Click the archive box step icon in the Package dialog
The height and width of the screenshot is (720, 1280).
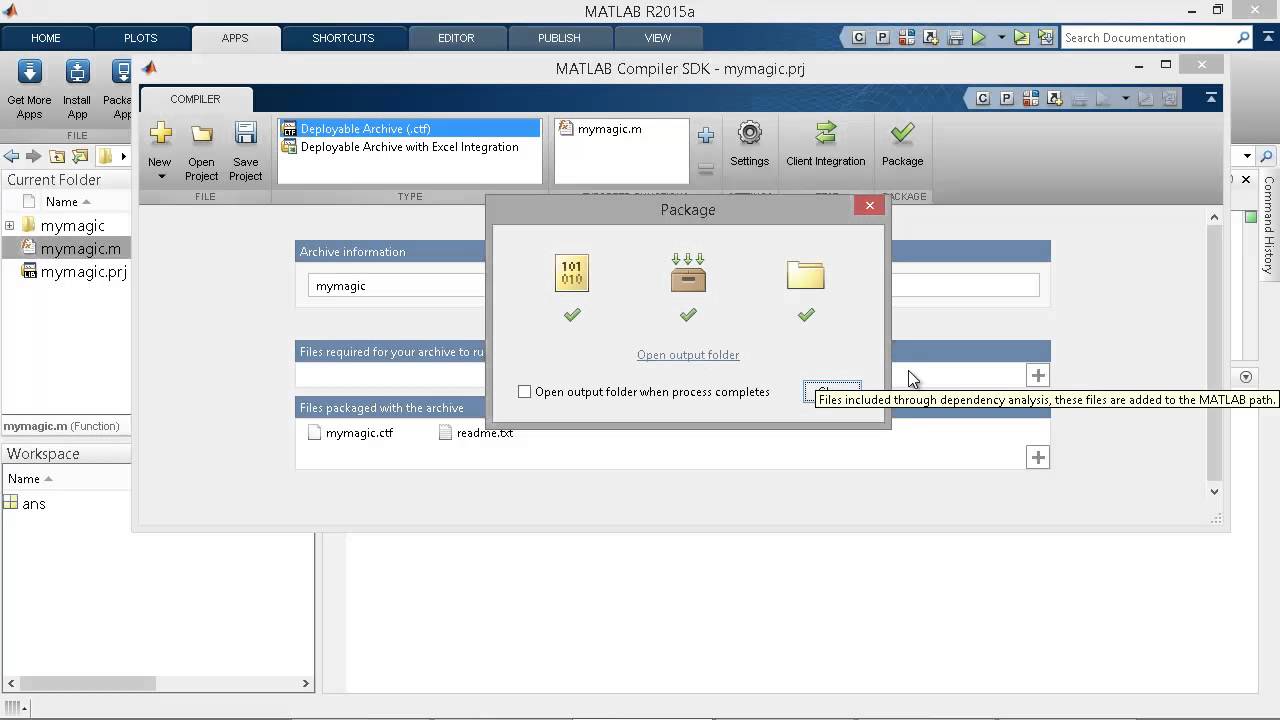[688, 273]
